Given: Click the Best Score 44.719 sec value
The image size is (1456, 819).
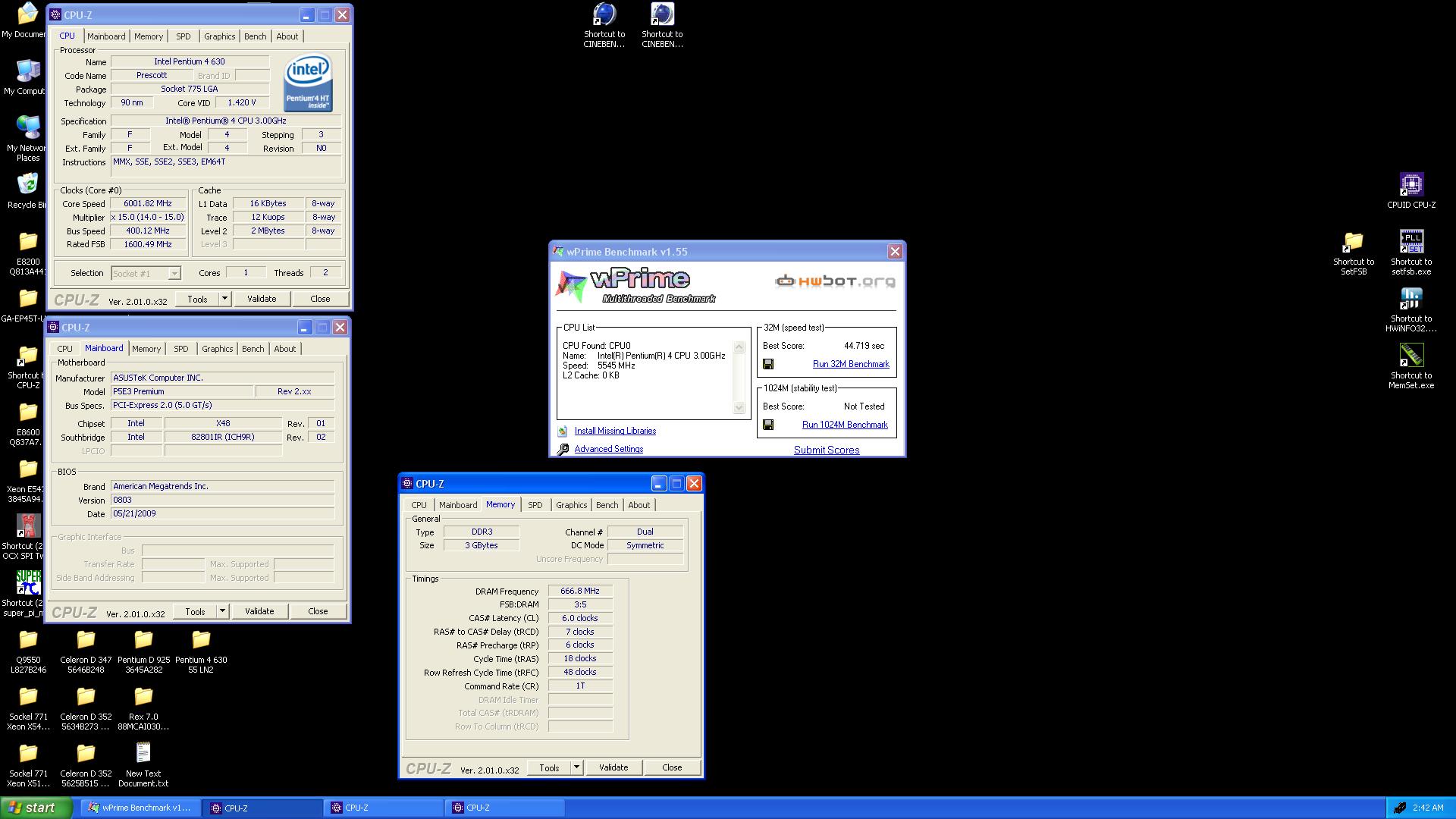Looking at the screenshot, I should (864, 346).
